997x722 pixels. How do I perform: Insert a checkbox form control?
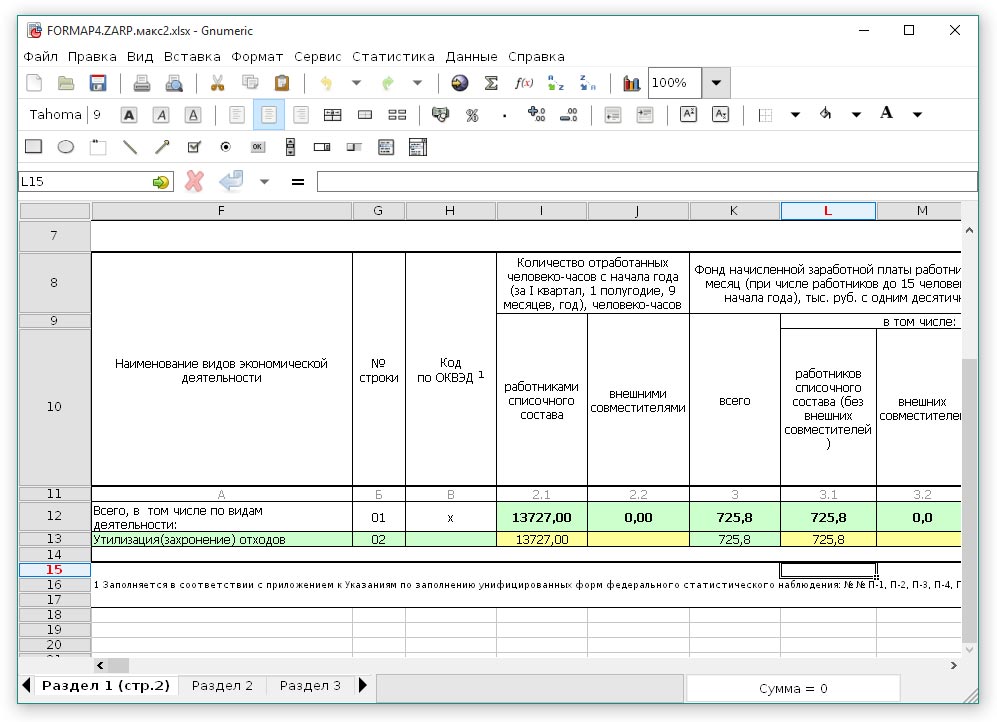click(x=194, y=147)
